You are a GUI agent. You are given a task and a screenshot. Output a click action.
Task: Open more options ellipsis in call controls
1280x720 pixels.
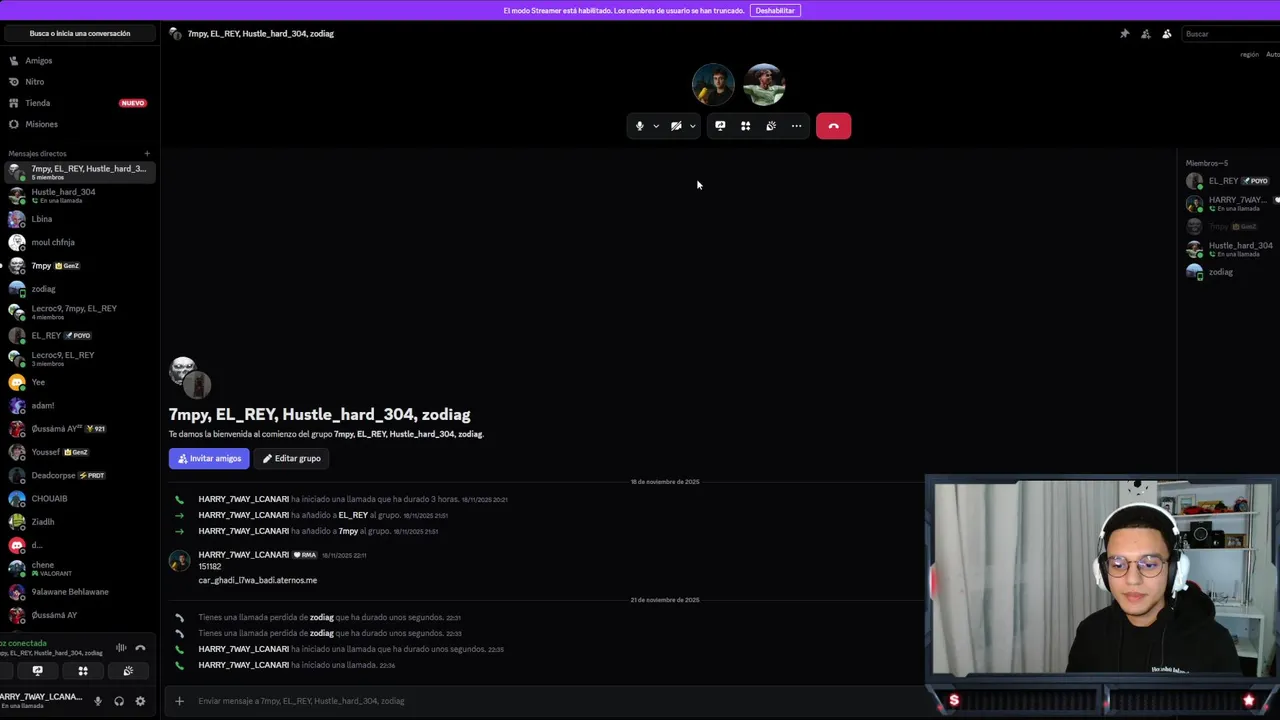click(x=796, y=126)
